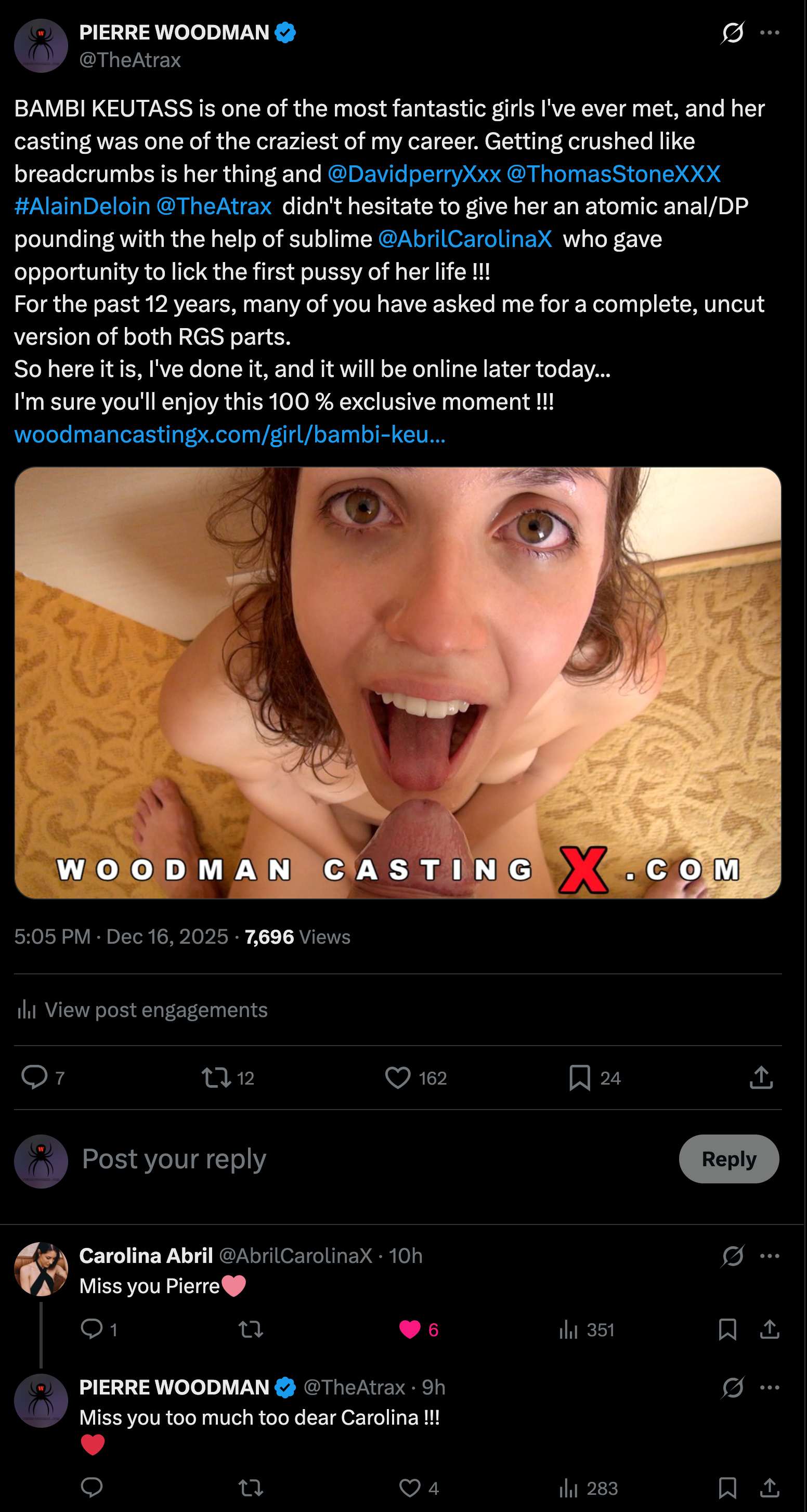Image resolution: width=807 pixels, height=1512 pixels.
Task: Open the more options menu on Carolina Abril's reply
Action: [769, 1256]
